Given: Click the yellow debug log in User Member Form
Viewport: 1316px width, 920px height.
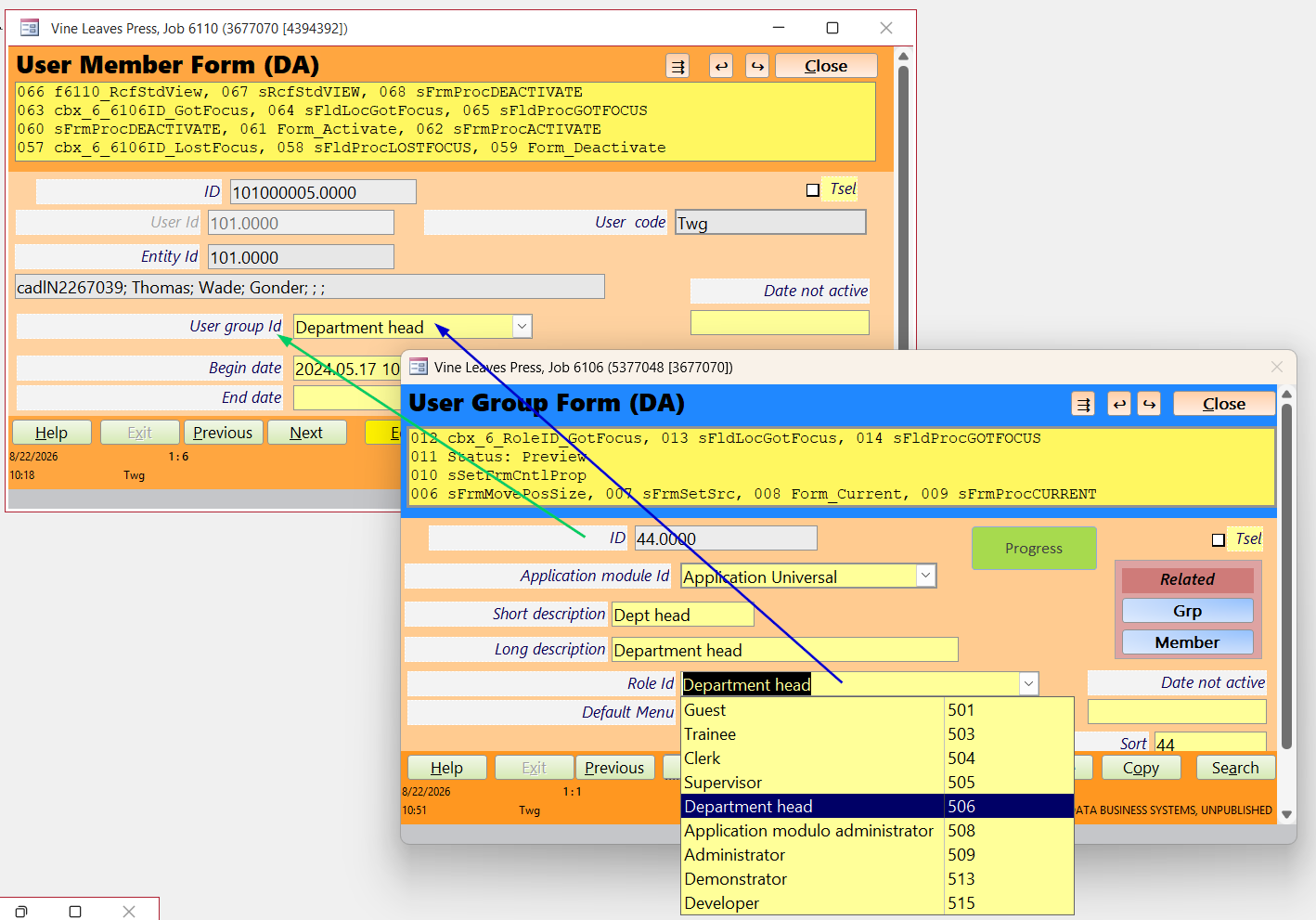Looking at the screenshot, I should point(445,121).
